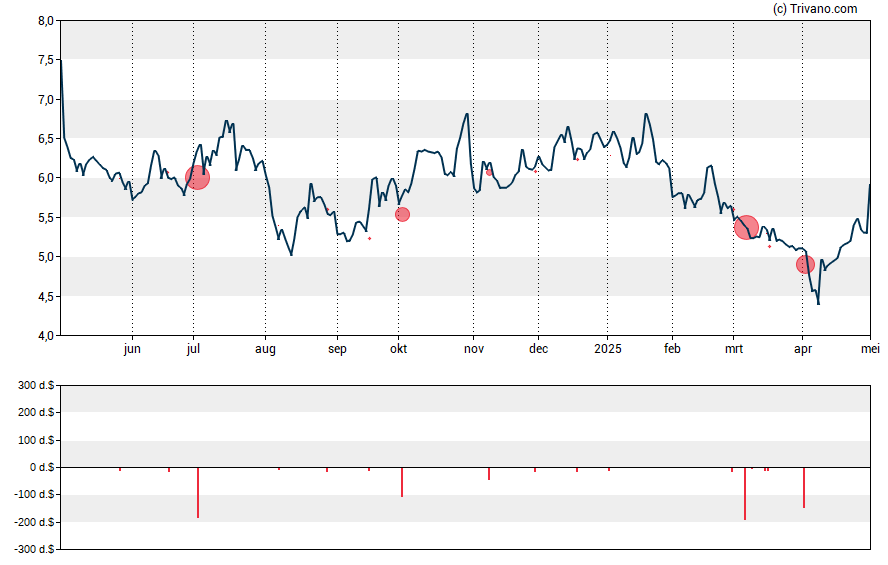Image resolution: width=888 pixels, height=565 pixels.
Task: Click the 'jun' axis label
Action: (x=132, y=349)
